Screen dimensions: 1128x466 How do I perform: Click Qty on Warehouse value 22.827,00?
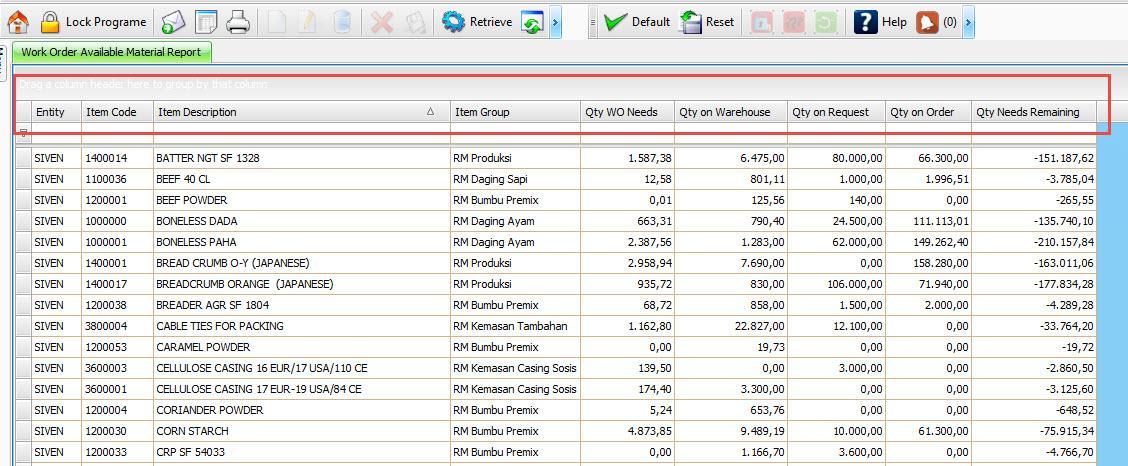coord(731,326)
